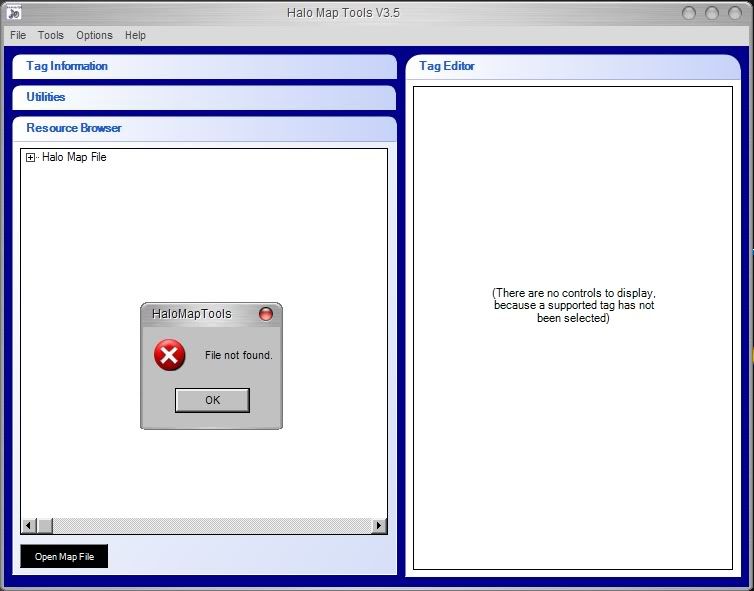Viewport: 754px width, 591px height.
Task: Click the Halo Map Tools V3.5 title text
Action: [x=343, y=13]
